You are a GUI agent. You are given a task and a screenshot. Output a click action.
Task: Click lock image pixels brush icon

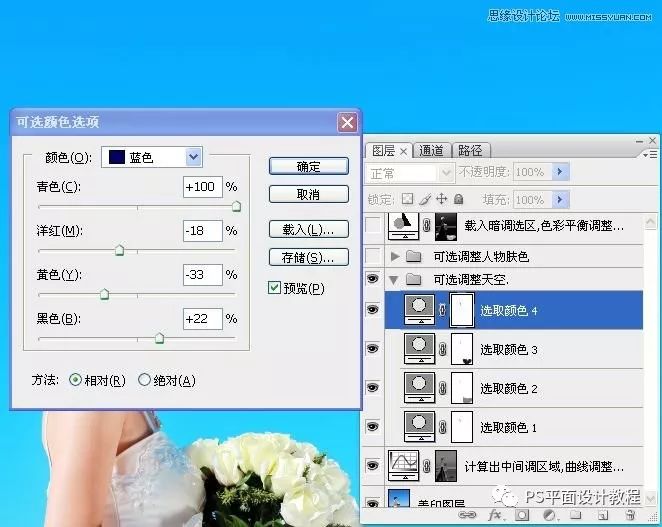(x=425, y=199)
